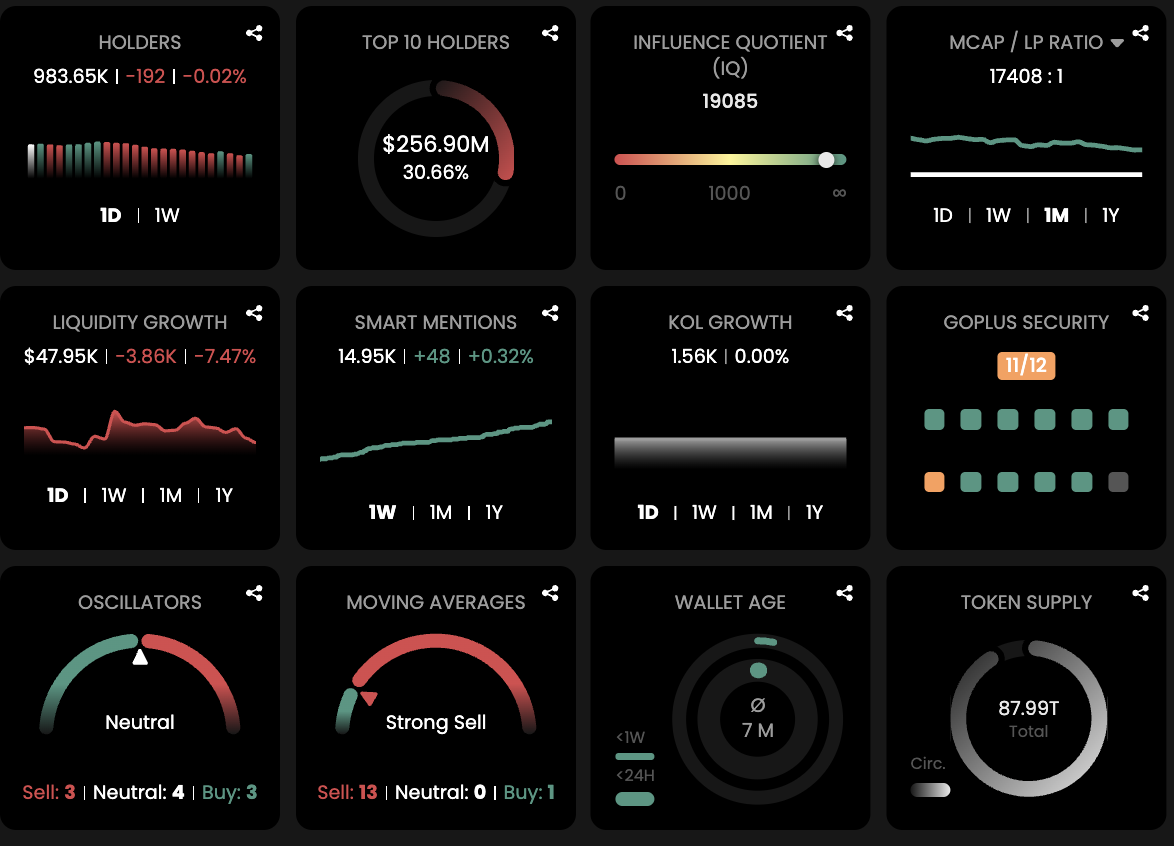Viewport: 1174px width, 846px height.
Task: Click the Influence Quotient slider handle
Action: coord(826,160)
